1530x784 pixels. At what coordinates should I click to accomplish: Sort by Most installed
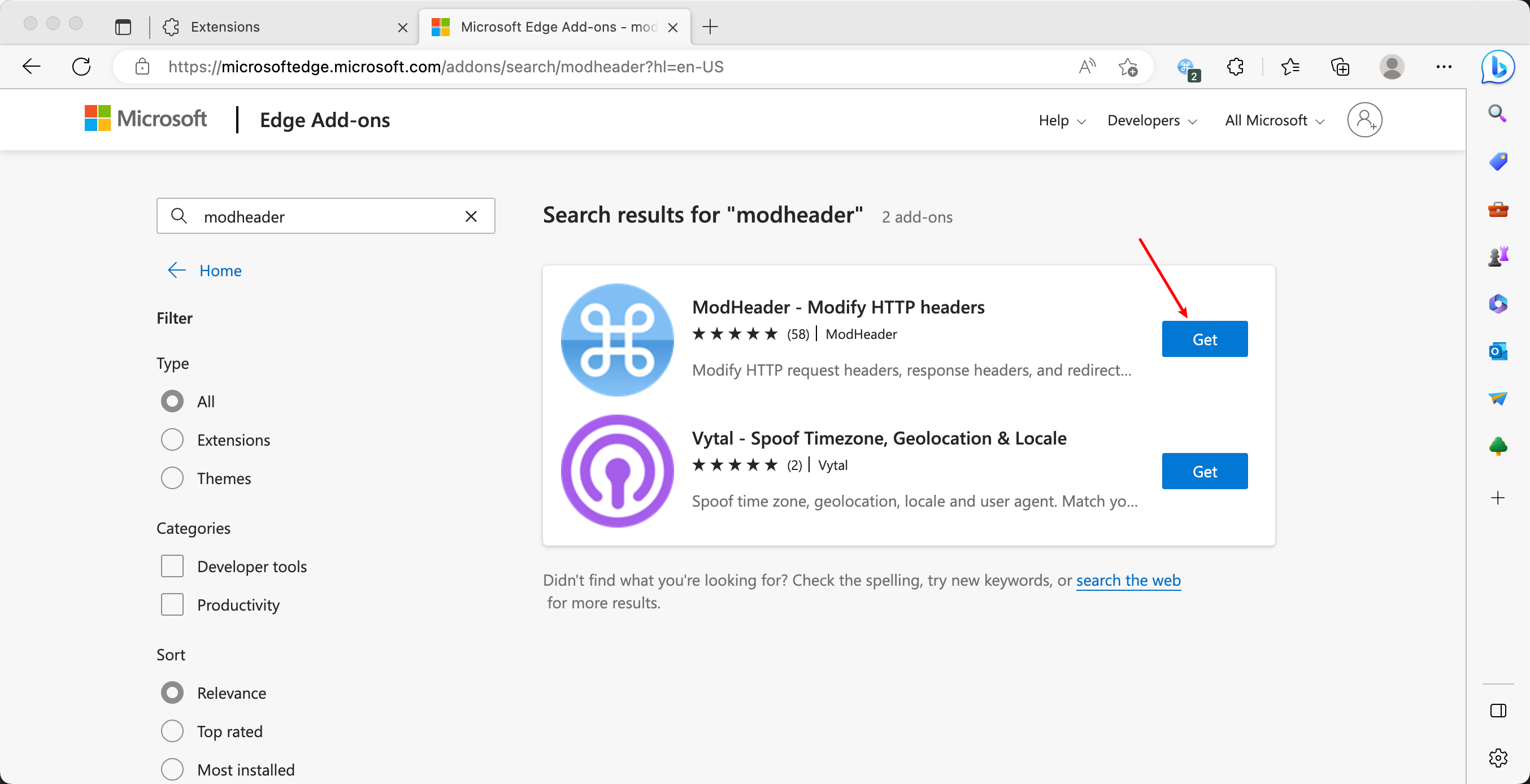[x=172, y=769]
